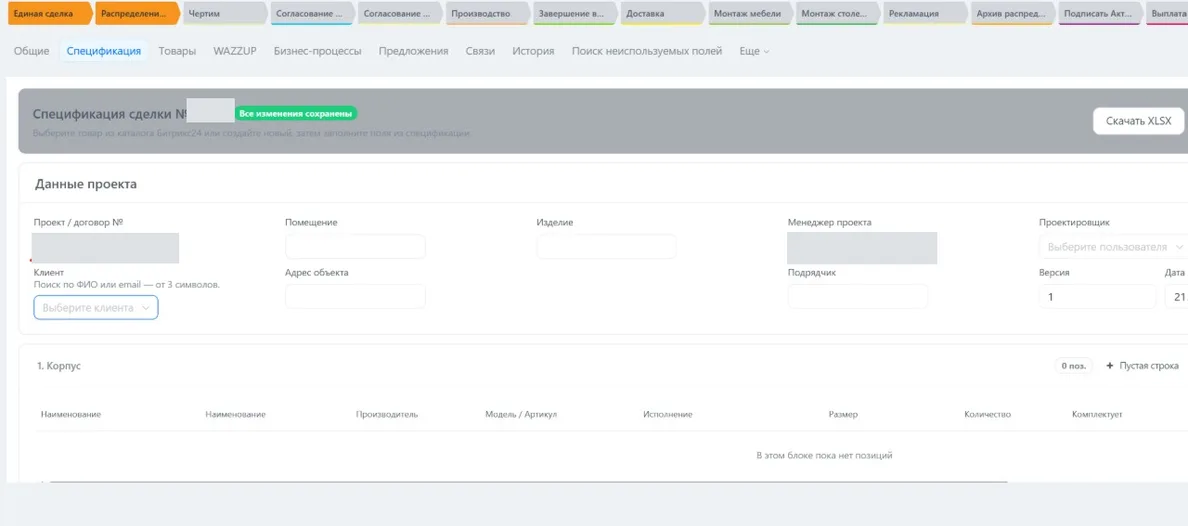Download specification via Скачать XLSX

pos(1138,121)
